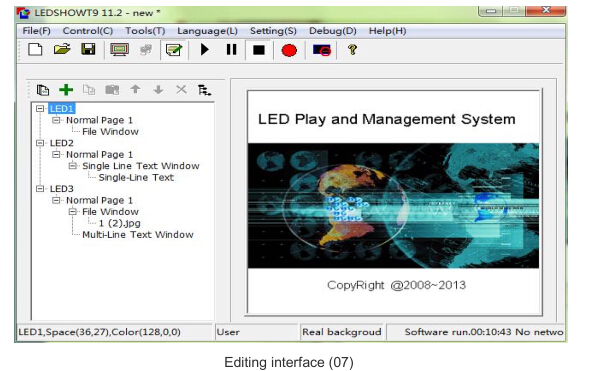Select the Multi-Line Text Window item
The image size is (589, 371).
click(x=137, y=235)
